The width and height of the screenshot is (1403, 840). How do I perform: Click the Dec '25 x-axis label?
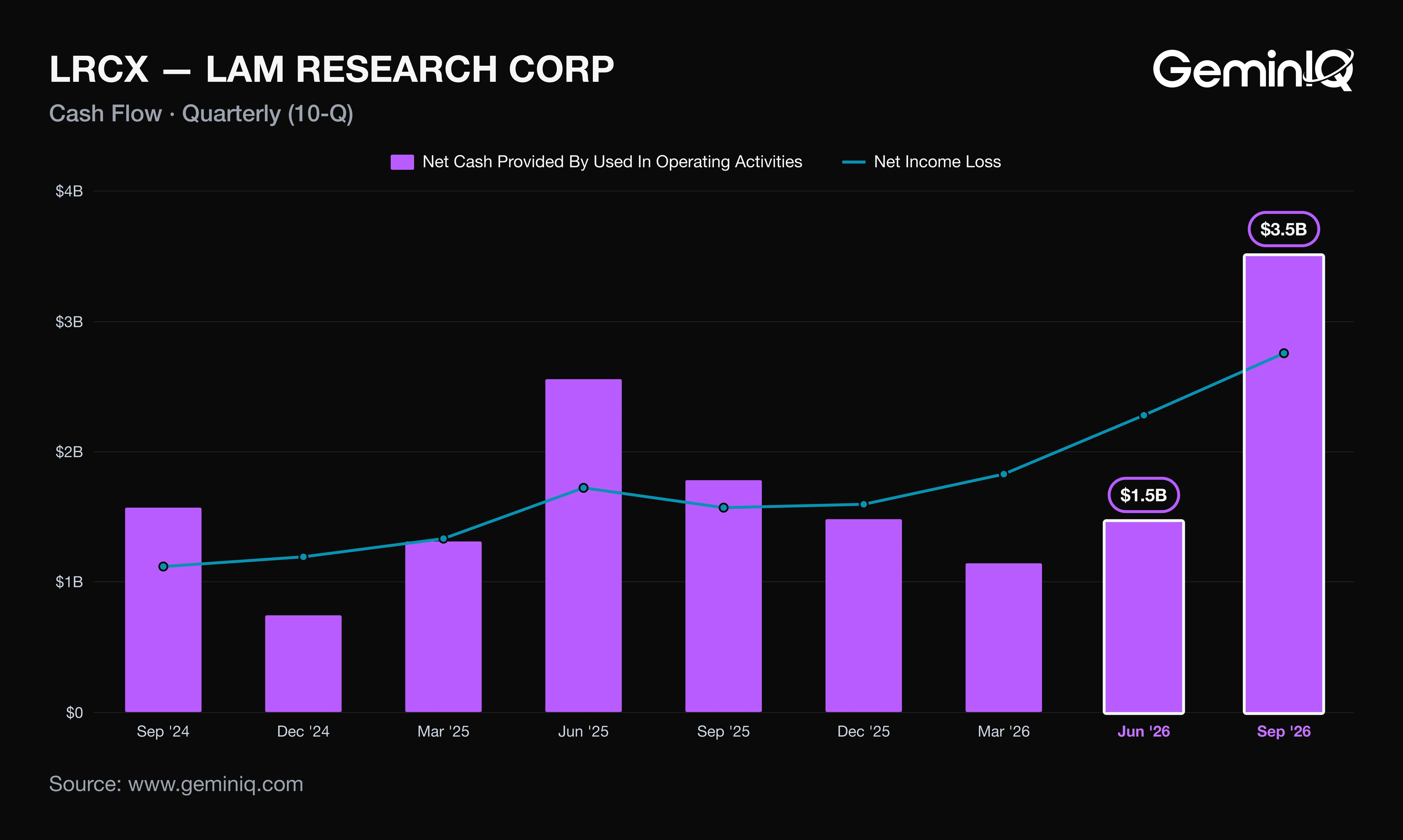(863, 731)
